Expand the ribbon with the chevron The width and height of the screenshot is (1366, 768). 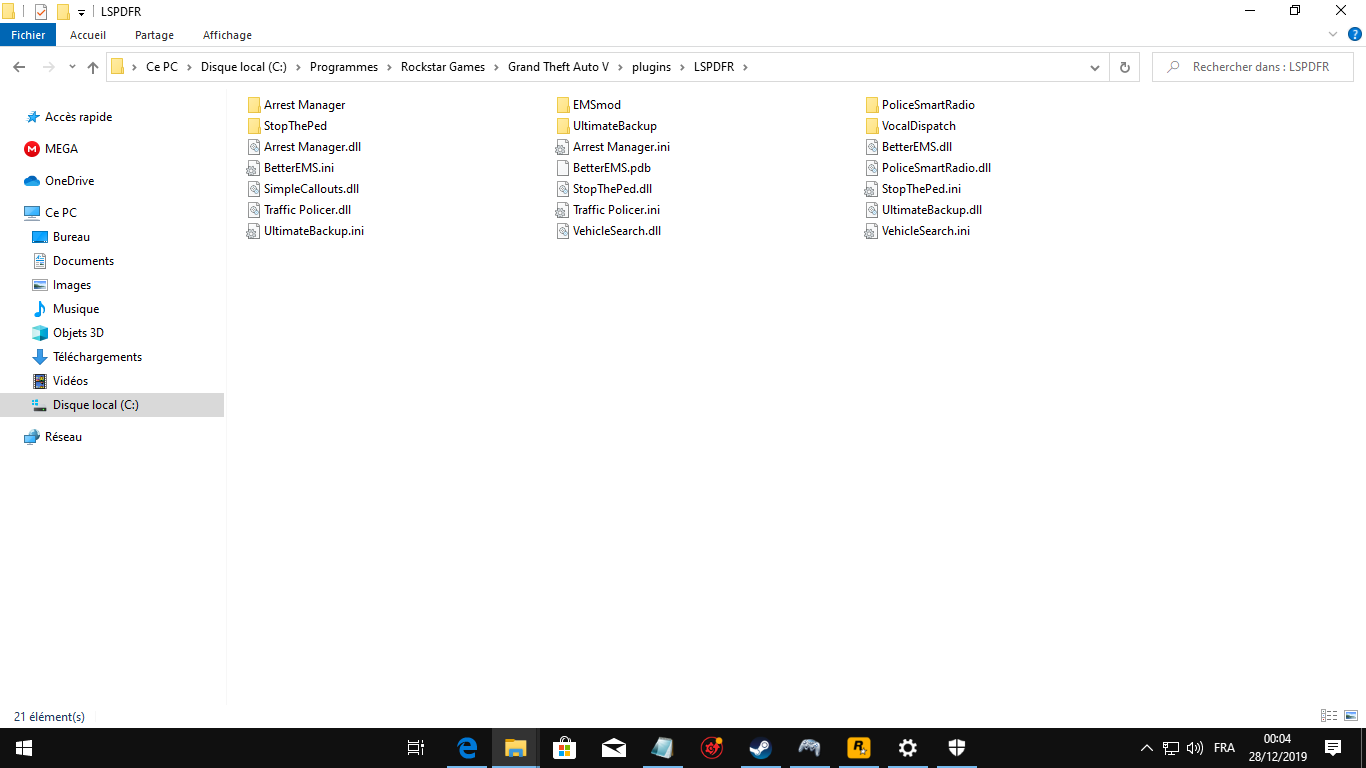pos(1333,35)
